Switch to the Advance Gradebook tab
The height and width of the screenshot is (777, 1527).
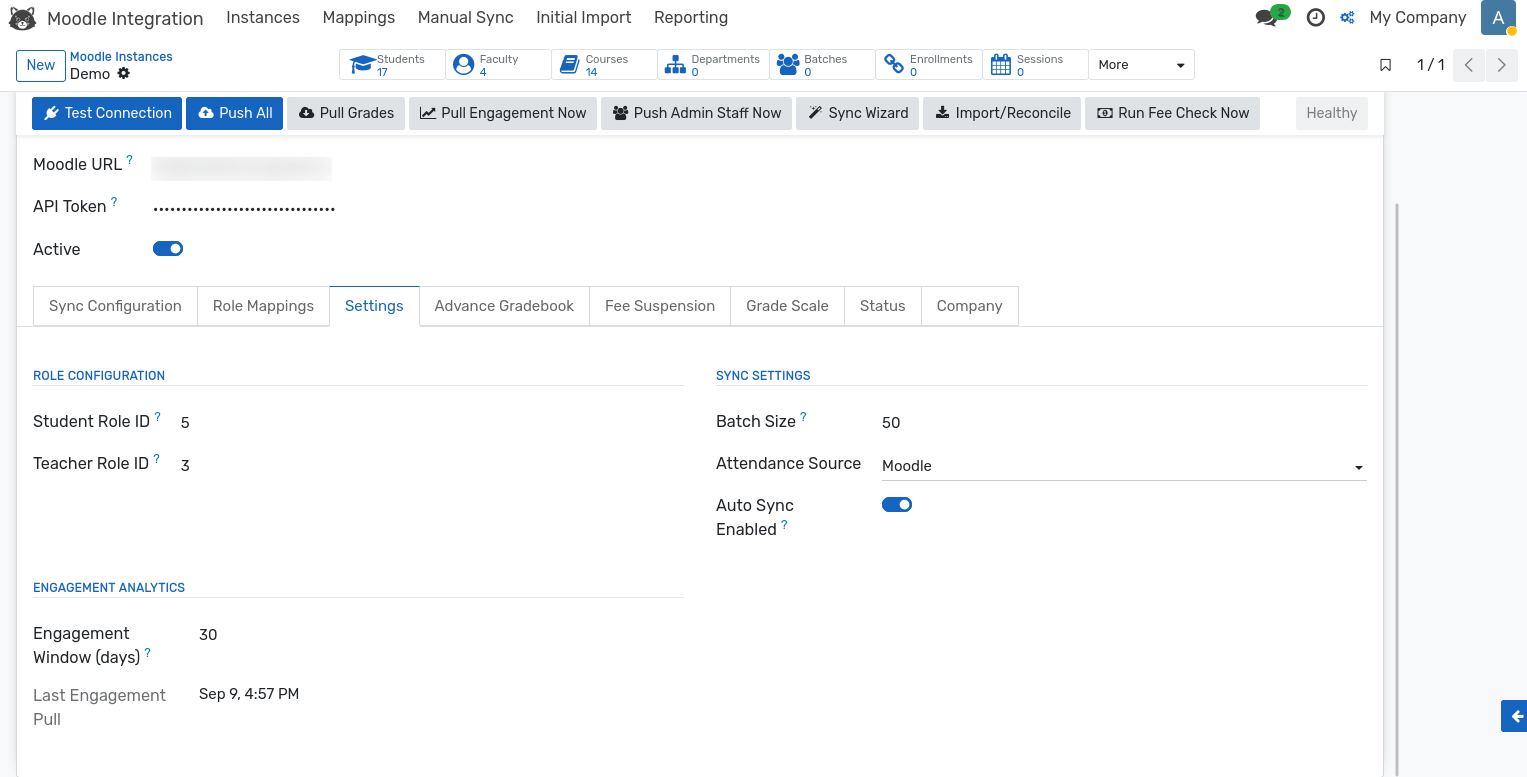(x=504, y=306)
